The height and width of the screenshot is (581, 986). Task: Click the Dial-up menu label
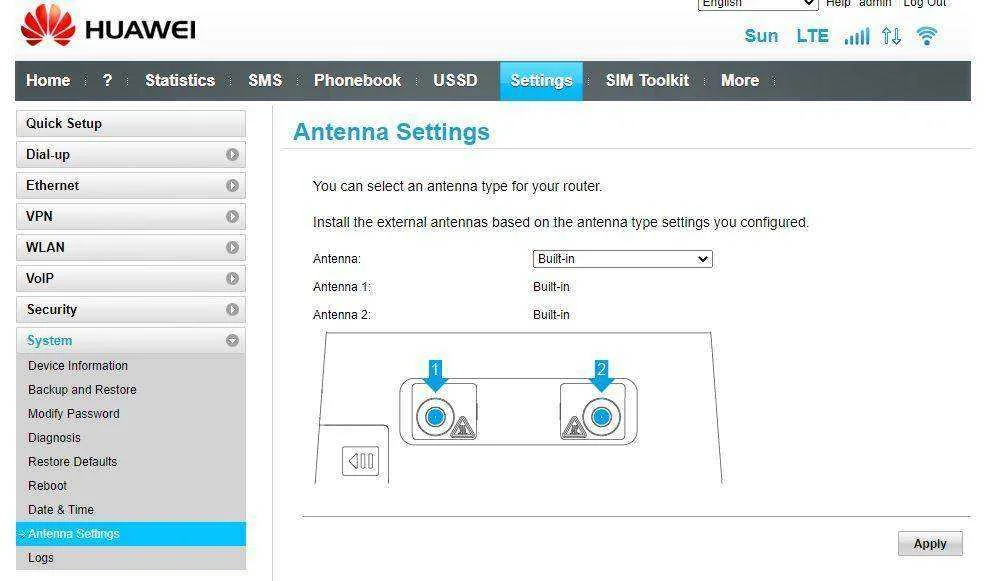tap(48, 155)
